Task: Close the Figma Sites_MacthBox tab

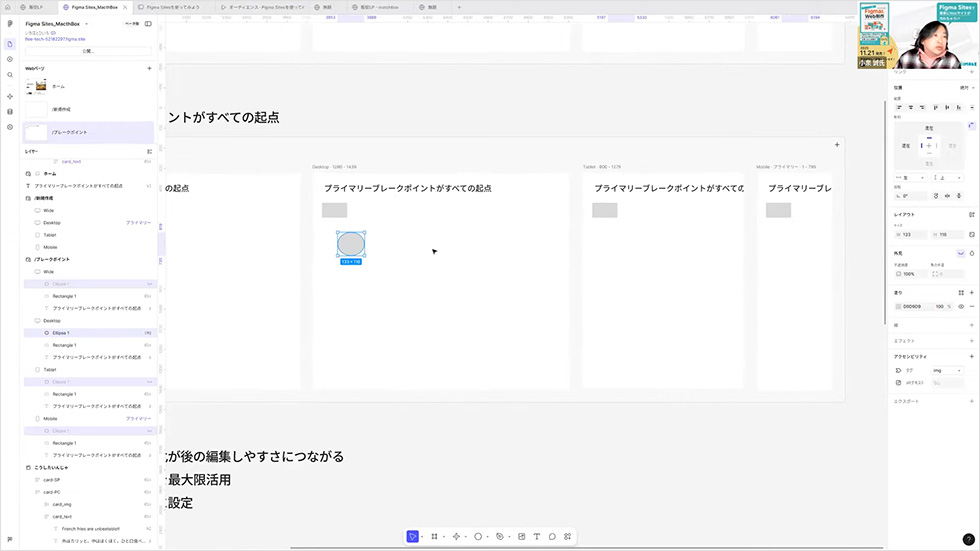Action: pyautogui.click(x=125, y=7)
